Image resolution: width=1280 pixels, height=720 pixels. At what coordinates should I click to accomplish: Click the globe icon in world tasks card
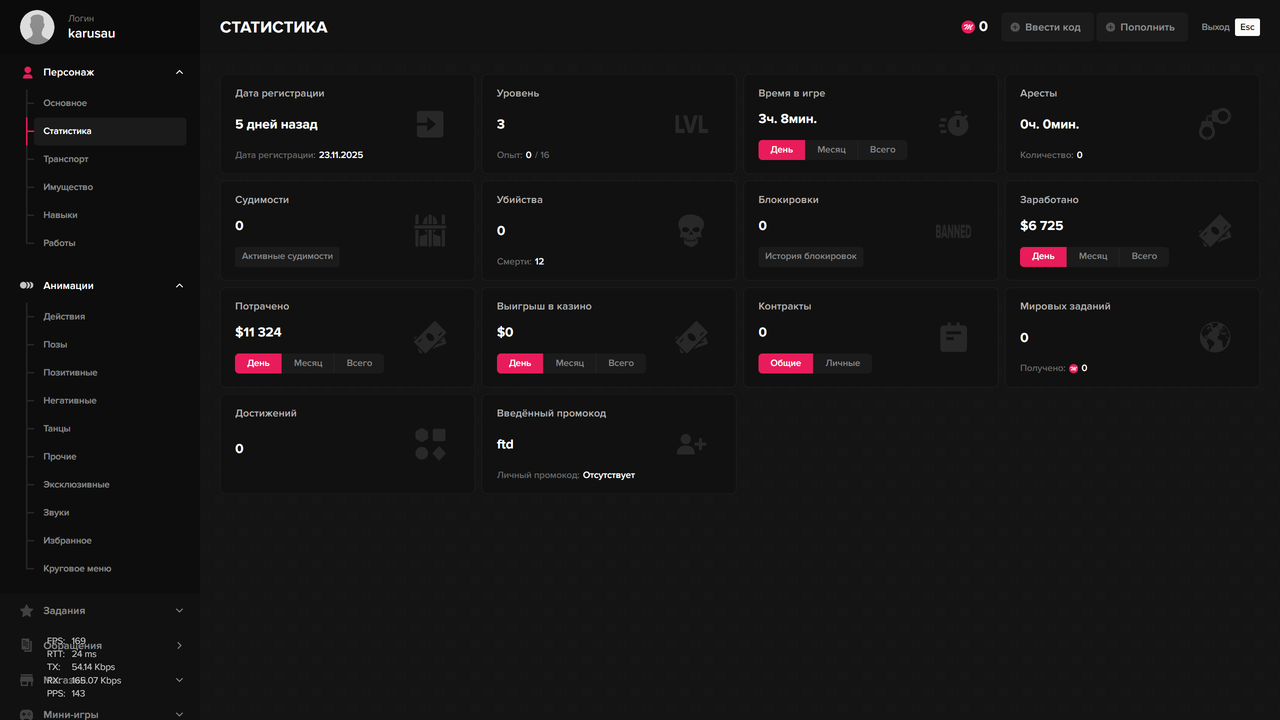1215,337
